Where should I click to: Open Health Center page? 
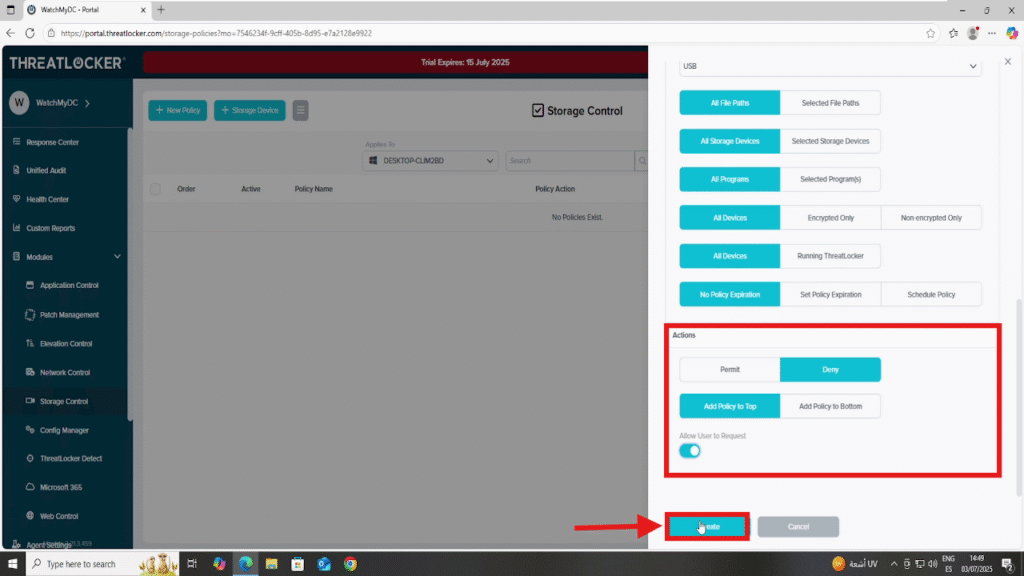click(x=47, y=199)
